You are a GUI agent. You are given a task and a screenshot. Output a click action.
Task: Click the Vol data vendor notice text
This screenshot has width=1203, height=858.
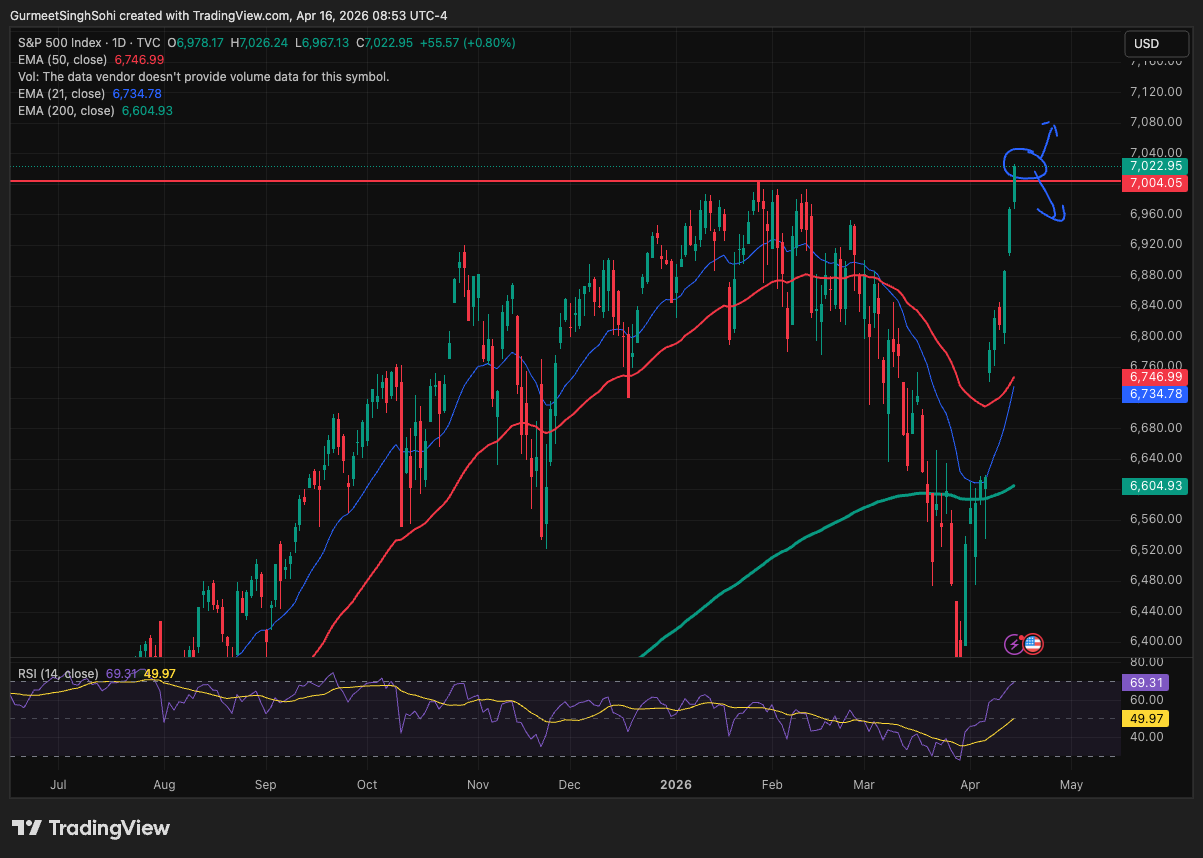204,77
